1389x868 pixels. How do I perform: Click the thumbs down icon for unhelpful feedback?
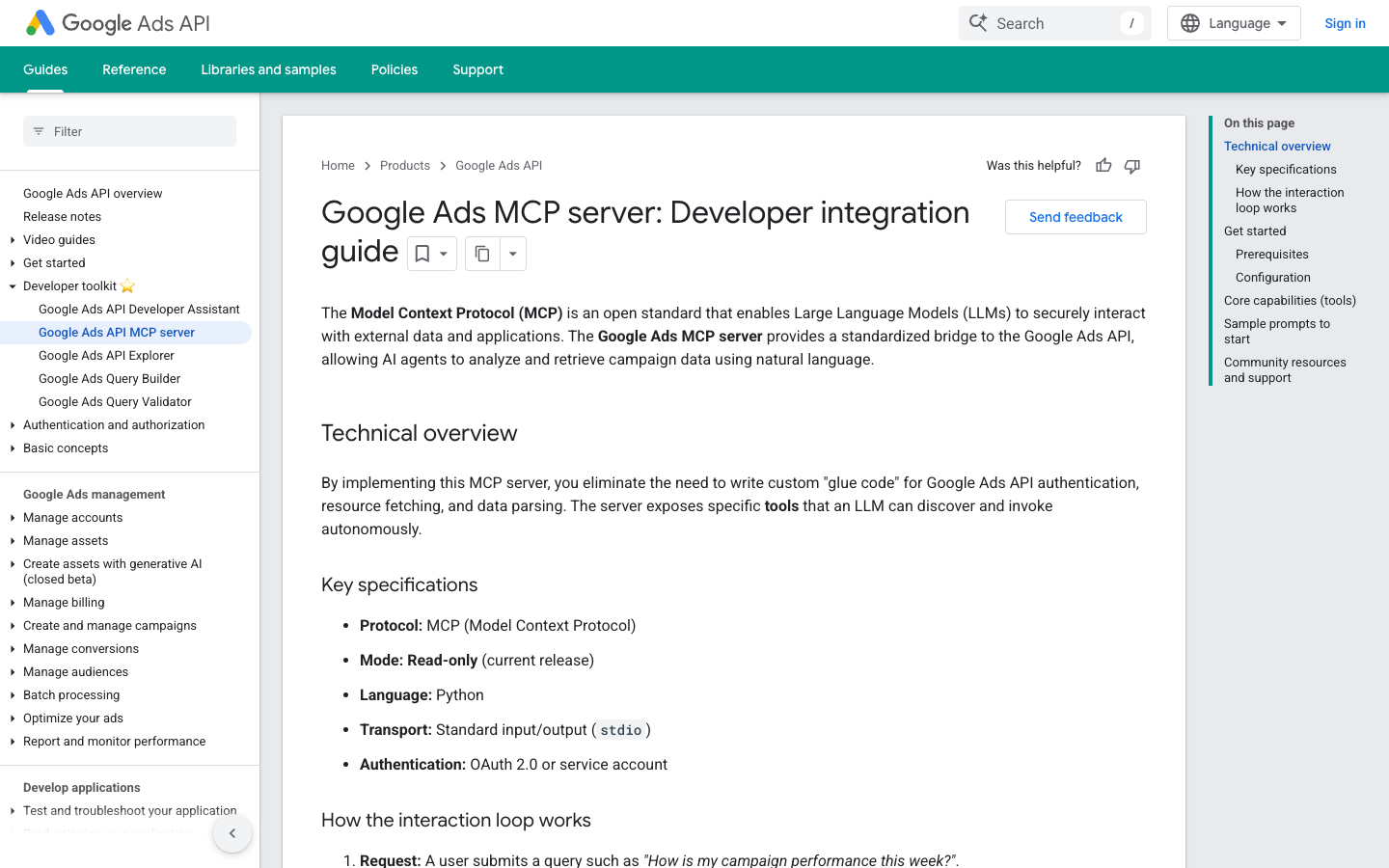click(1131, 165)
